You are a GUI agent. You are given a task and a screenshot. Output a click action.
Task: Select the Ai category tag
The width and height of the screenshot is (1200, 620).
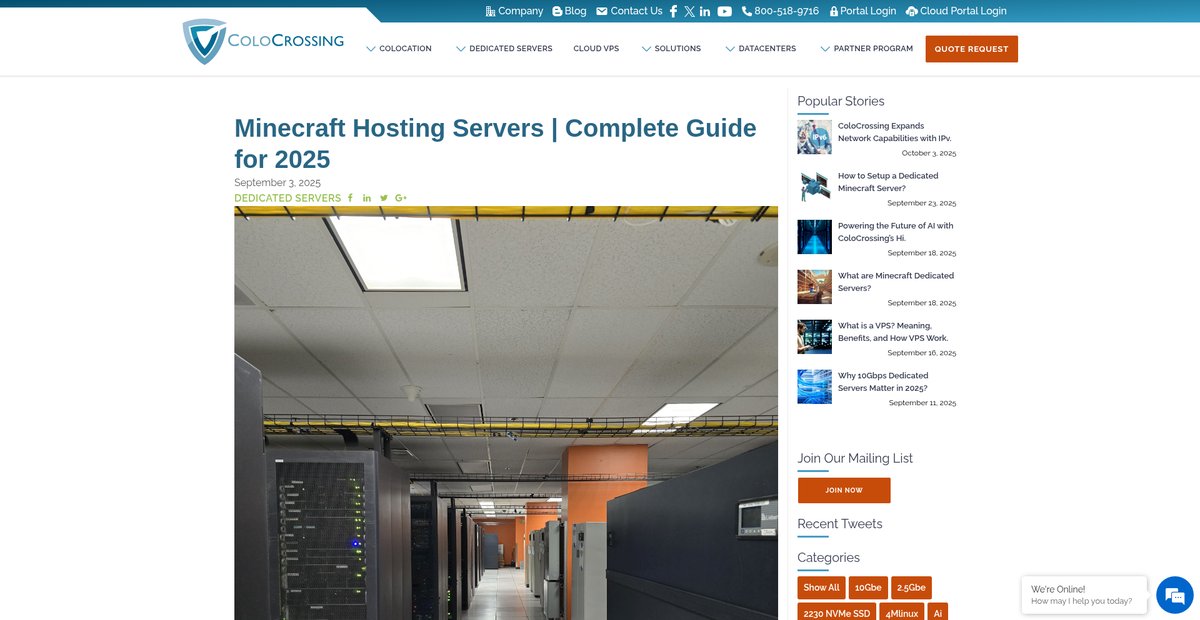pos(938,612)
